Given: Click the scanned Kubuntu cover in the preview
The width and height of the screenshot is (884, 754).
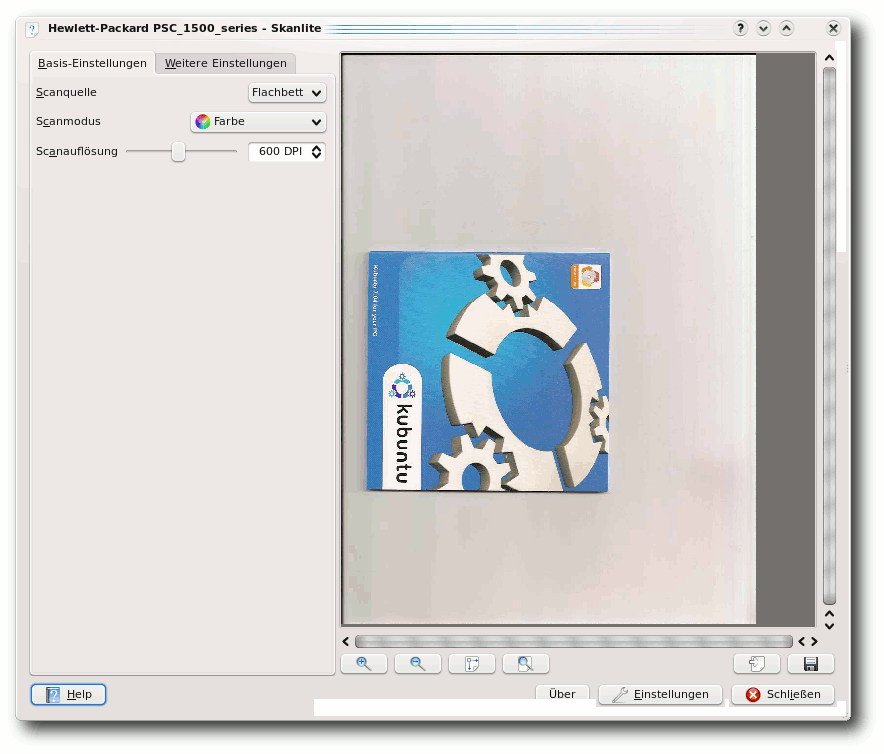Looking at the screenshot, I should tap(488, 372).
